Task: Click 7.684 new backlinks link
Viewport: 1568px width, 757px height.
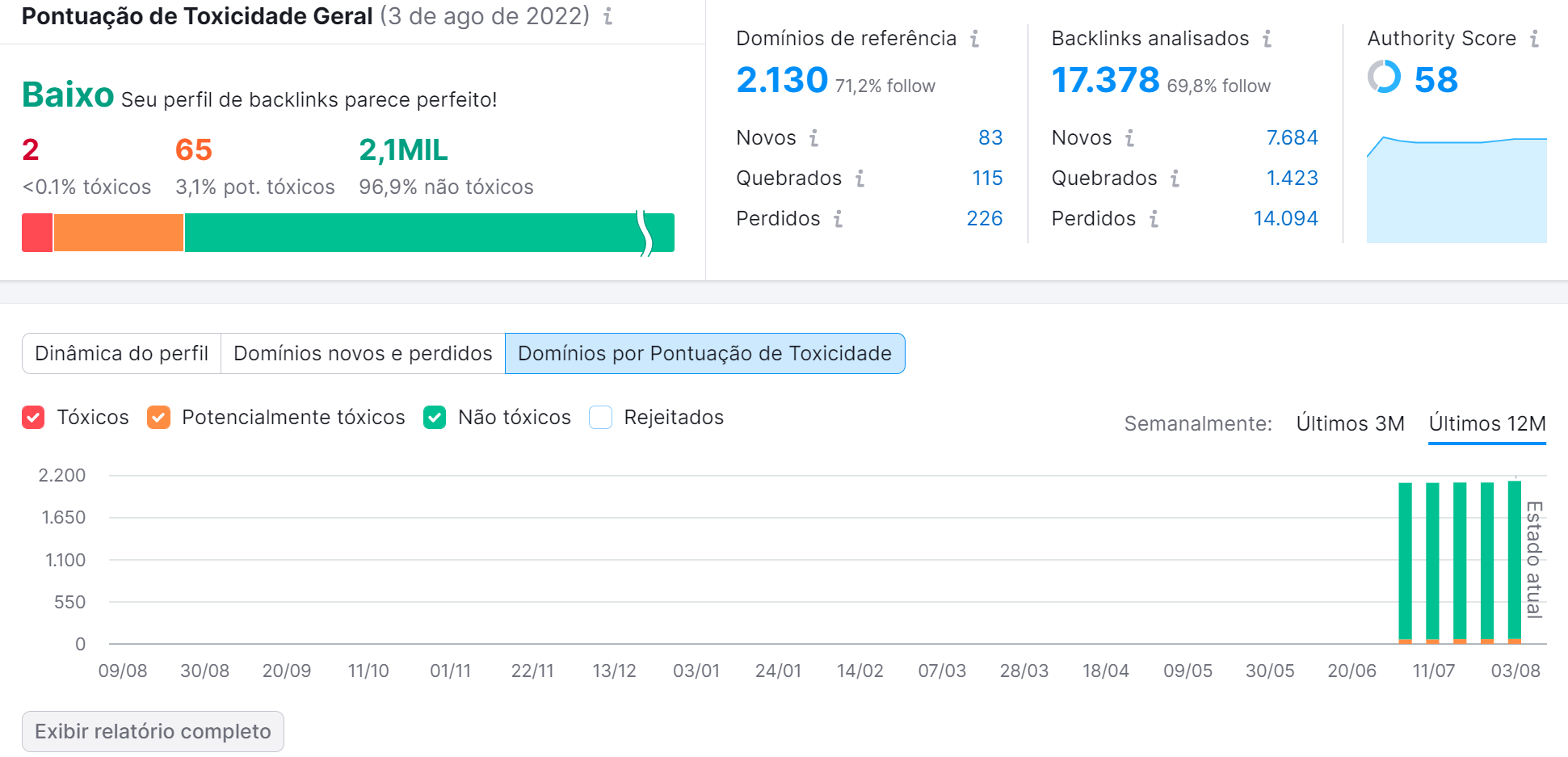Action: coord(1292,138)
